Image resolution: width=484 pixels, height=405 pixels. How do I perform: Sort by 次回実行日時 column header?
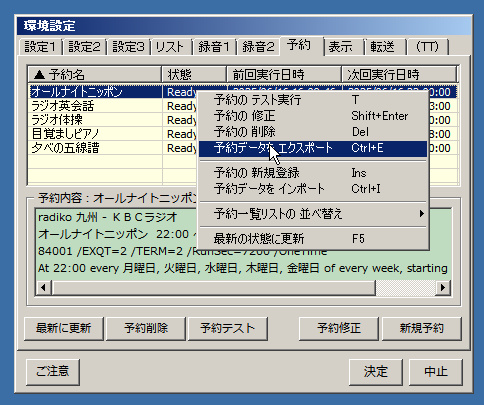tap(399, 75)
